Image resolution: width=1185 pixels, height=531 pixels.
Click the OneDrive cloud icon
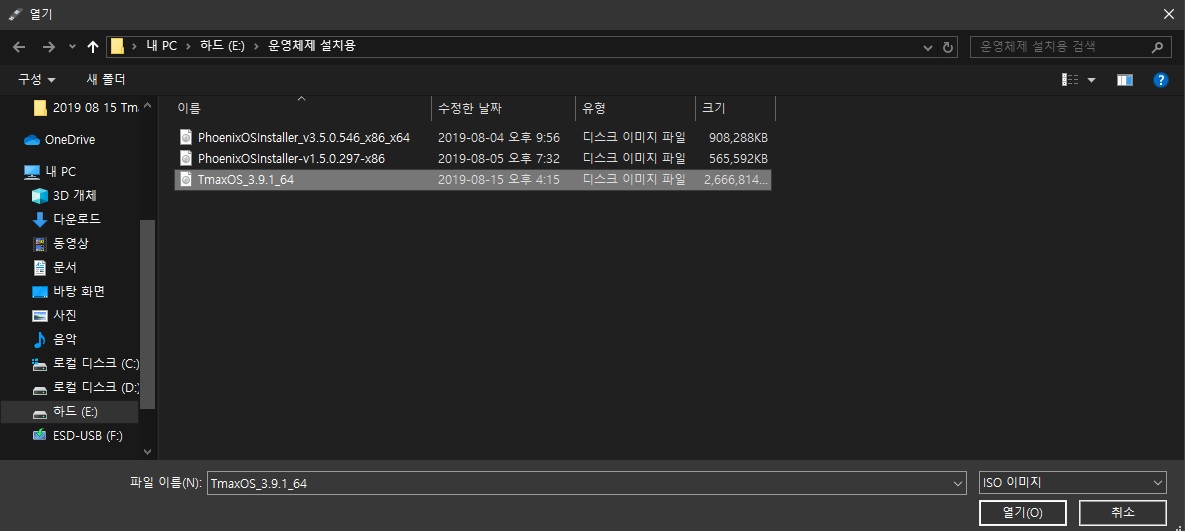(x=32, y=140)
